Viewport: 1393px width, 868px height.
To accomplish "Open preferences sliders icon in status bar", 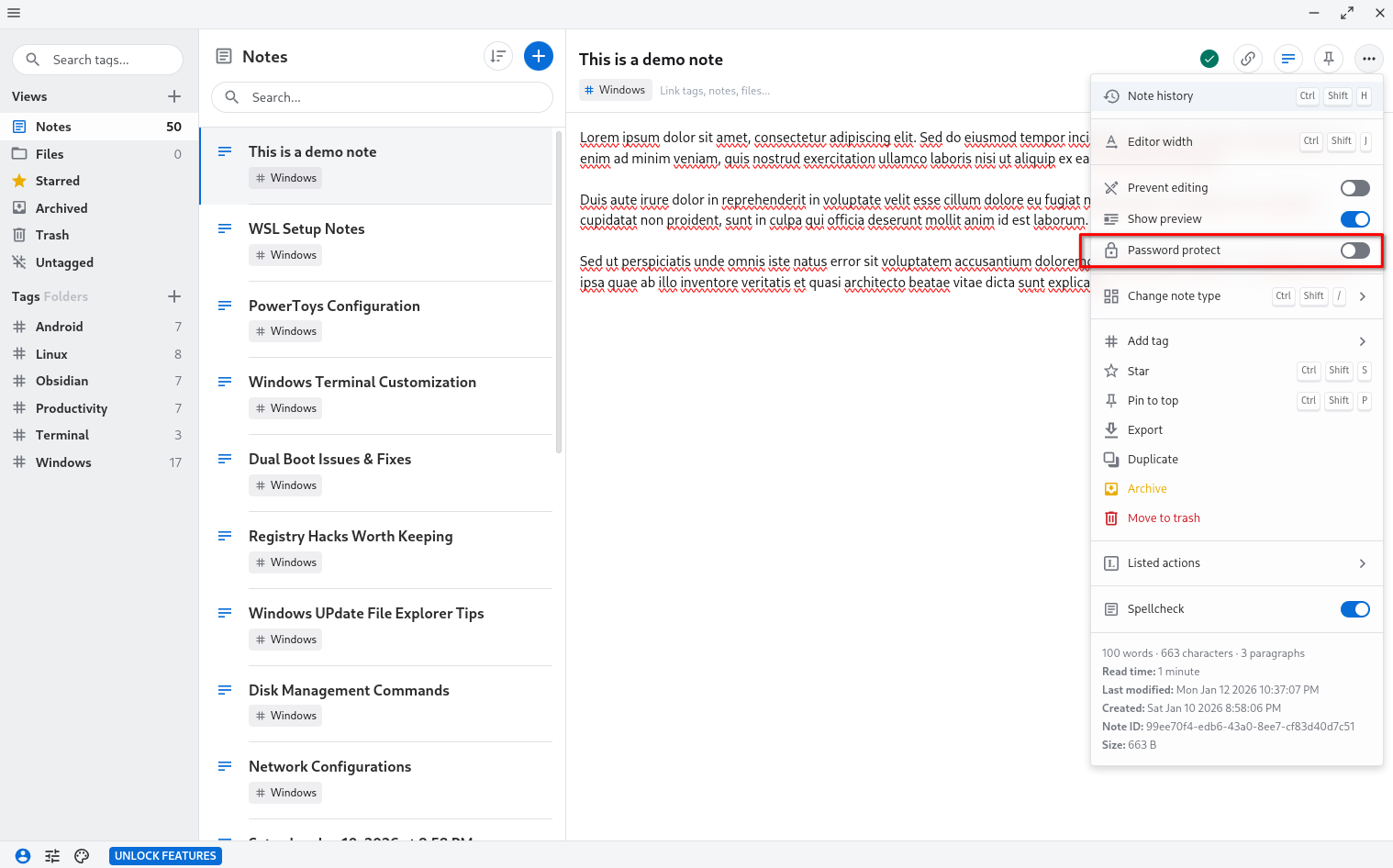I will point(52,856).
